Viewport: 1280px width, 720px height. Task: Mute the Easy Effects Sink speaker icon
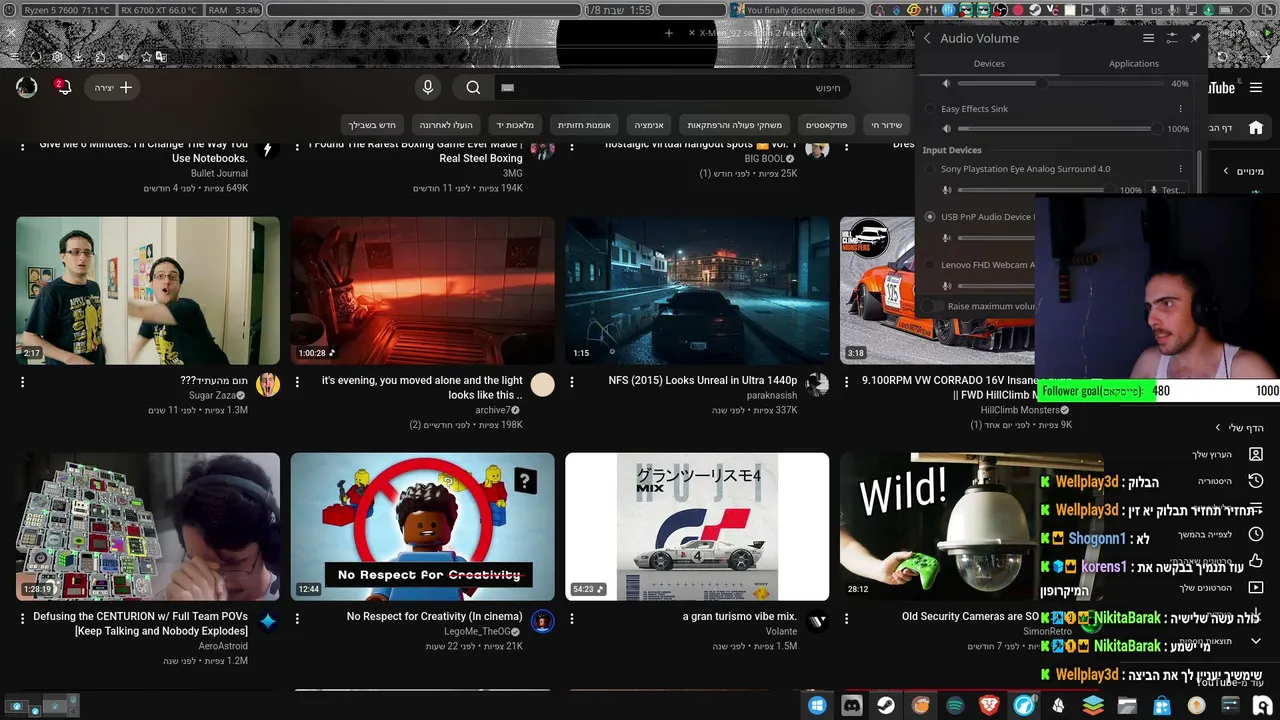tap(947, 129)
